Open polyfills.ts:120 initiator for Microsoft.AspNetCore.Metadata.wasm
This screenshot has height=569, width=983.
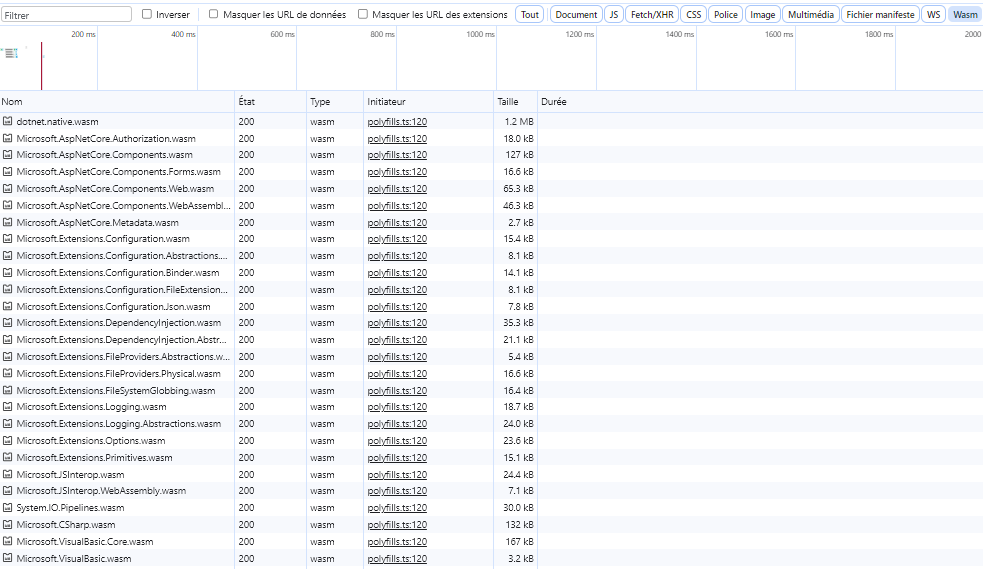point(397,222)
